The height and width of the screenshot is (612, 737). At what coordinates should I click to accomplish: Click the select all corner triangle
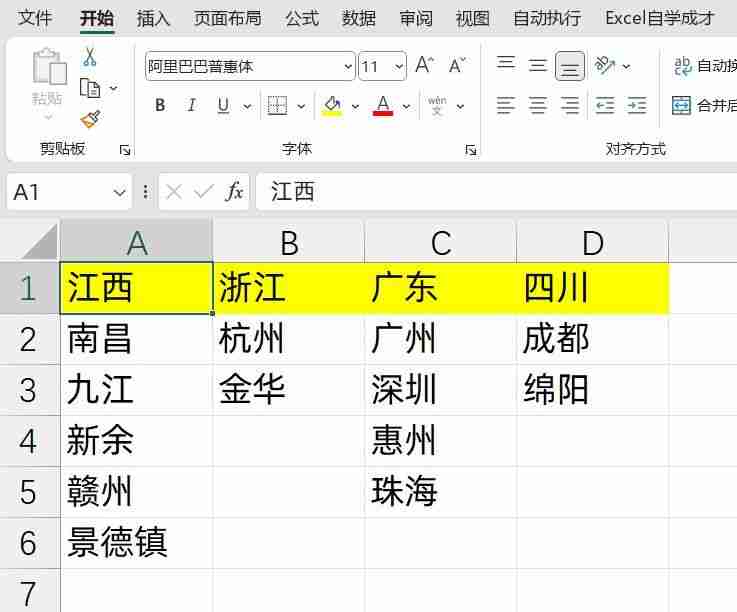39,242
